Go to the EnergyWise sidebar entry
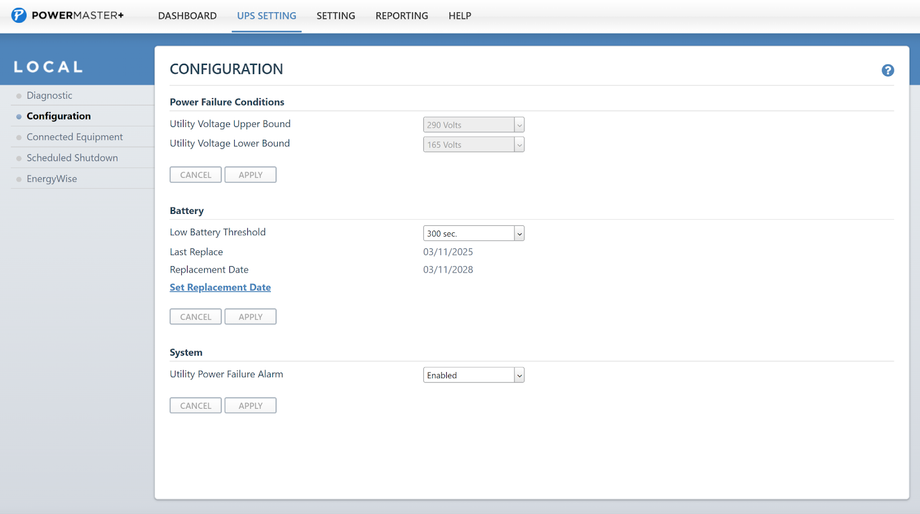The height and width of the screenshot is (514, 920). click(52, 179)
